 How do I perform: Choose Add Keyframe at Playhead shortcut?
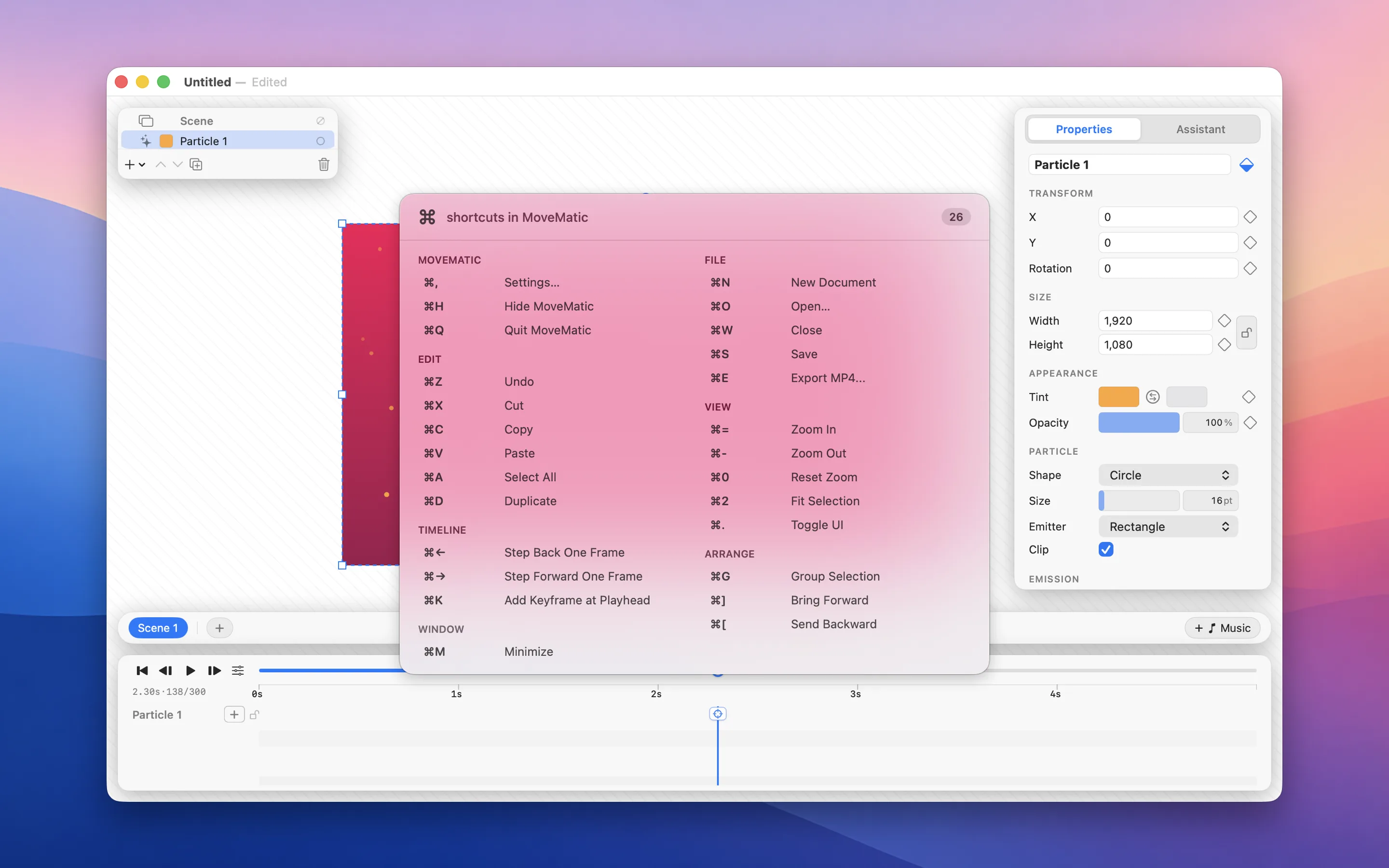pos(577,600)
